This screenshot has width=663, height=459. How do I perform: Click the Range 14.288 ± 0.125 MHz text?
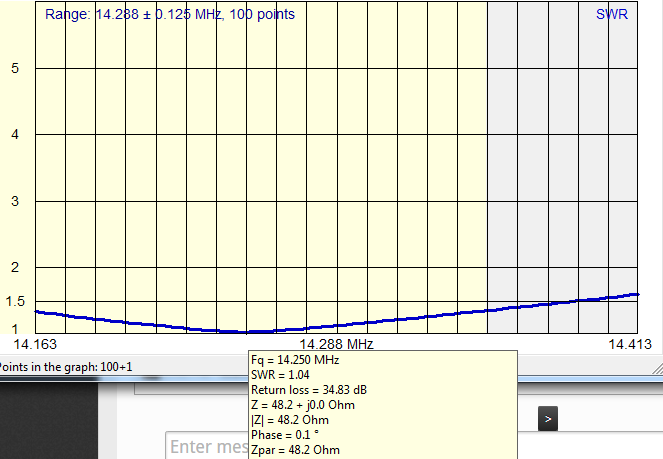(170, 16)
